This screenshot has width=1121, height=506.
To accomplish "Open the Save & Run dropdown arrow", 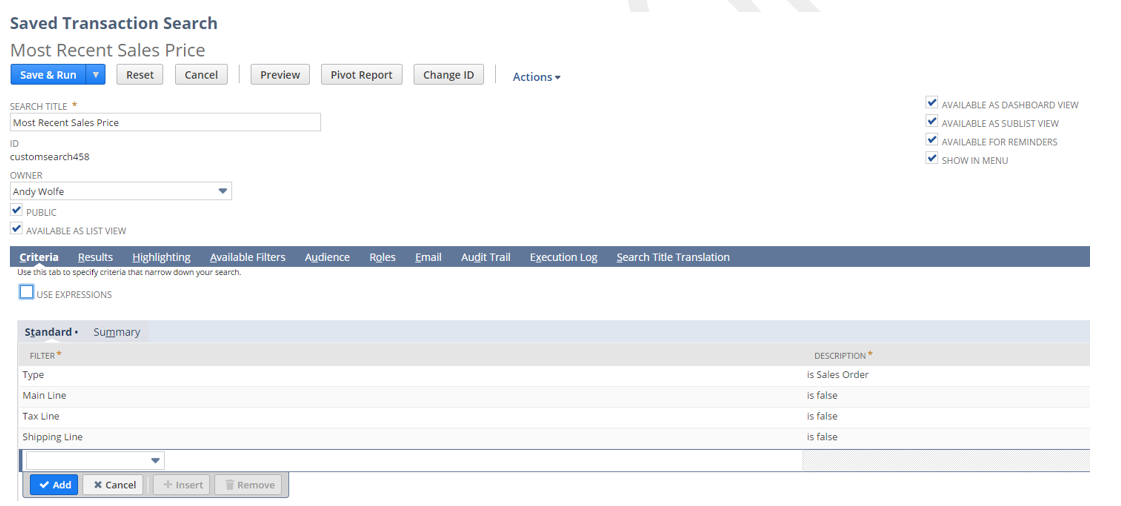I will coord(96,75).
